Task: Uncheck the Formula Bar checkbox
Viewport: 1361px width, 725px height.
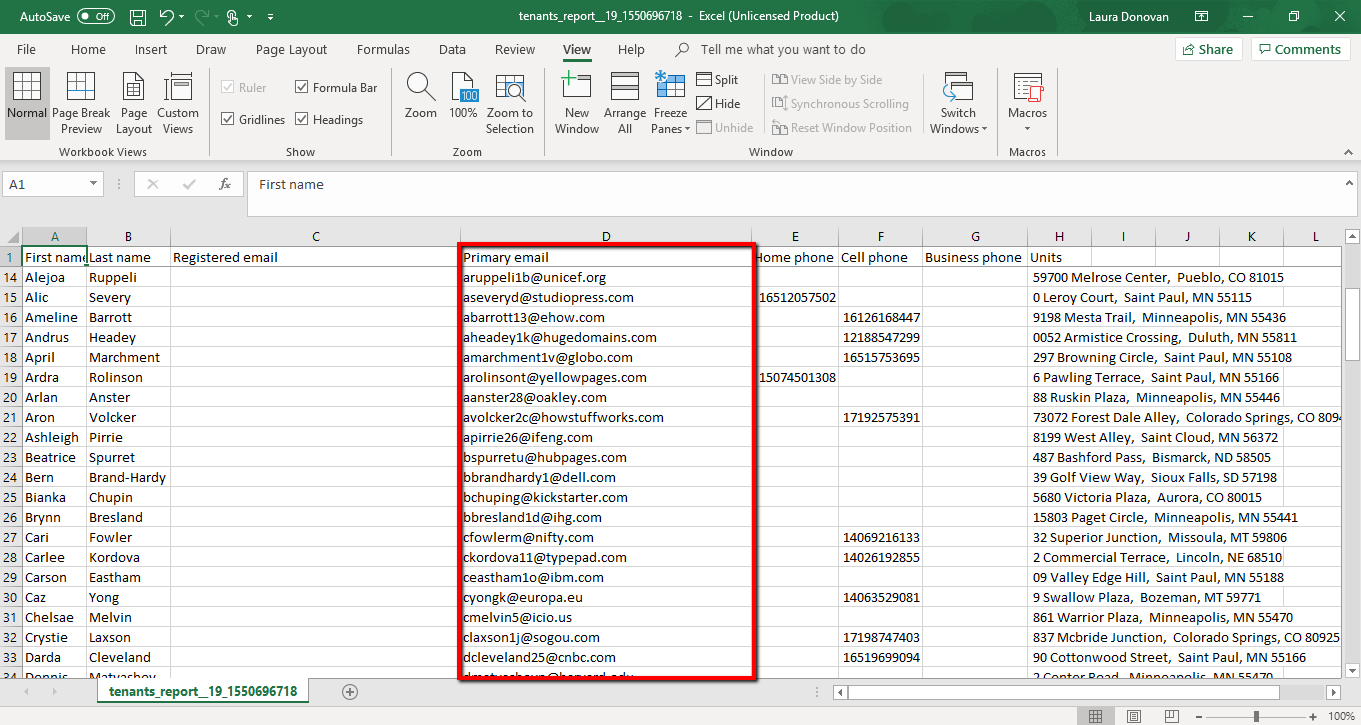Action: (x=302, y=88)
